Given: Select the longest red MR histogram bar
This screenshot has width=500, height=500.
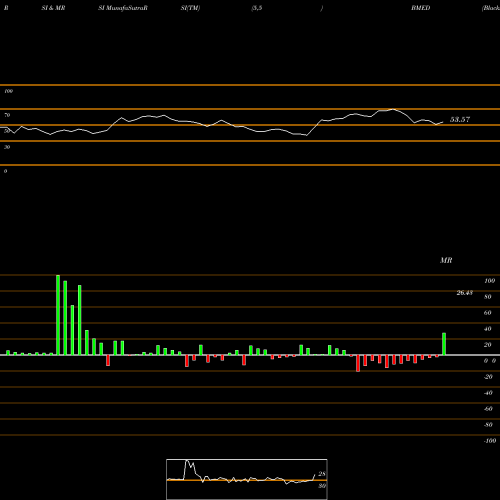Looking at the screenshot, I should 358,363.
